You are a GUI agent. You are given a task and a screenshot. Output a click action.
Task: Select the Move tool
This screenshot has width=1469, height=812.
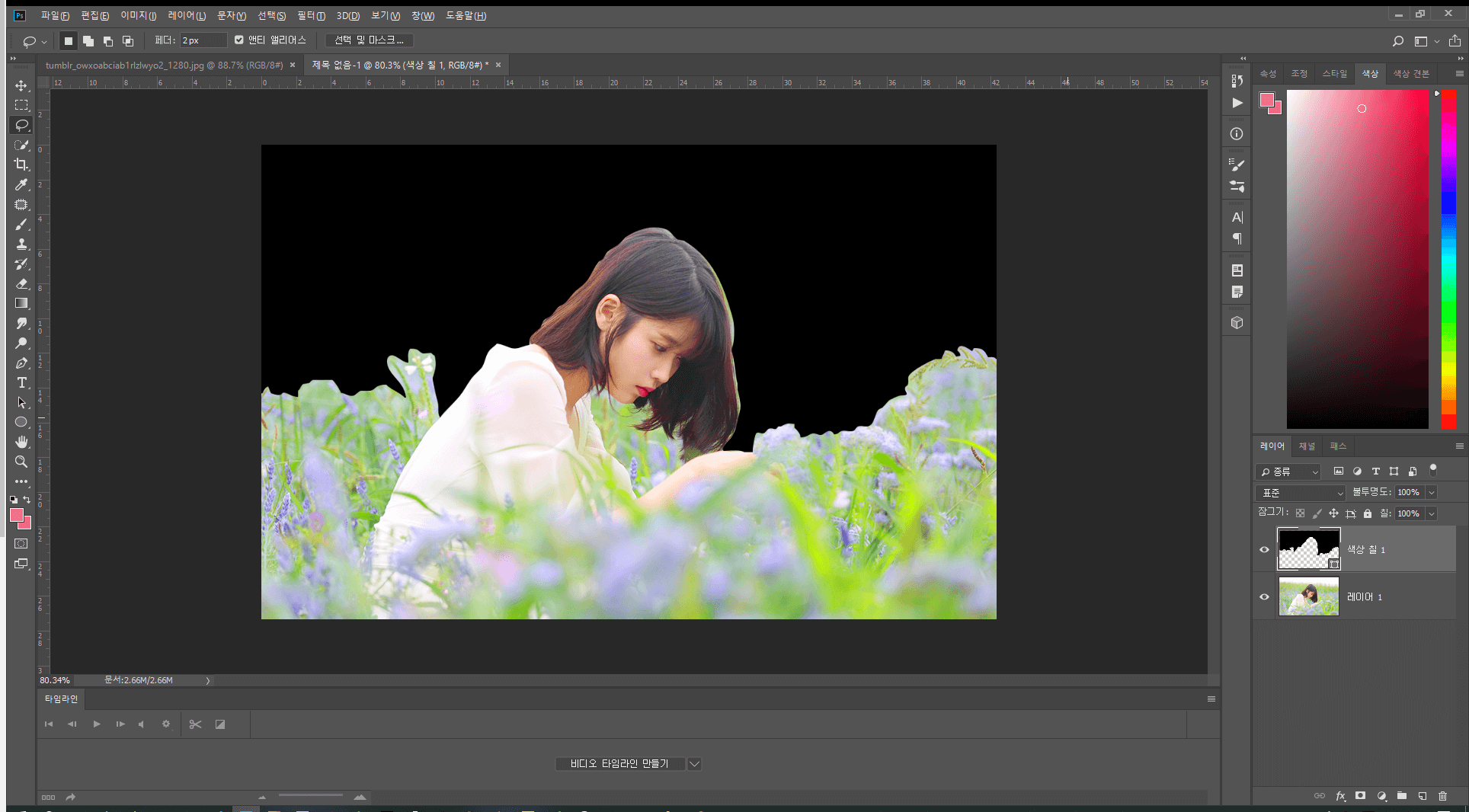(21, 85)
